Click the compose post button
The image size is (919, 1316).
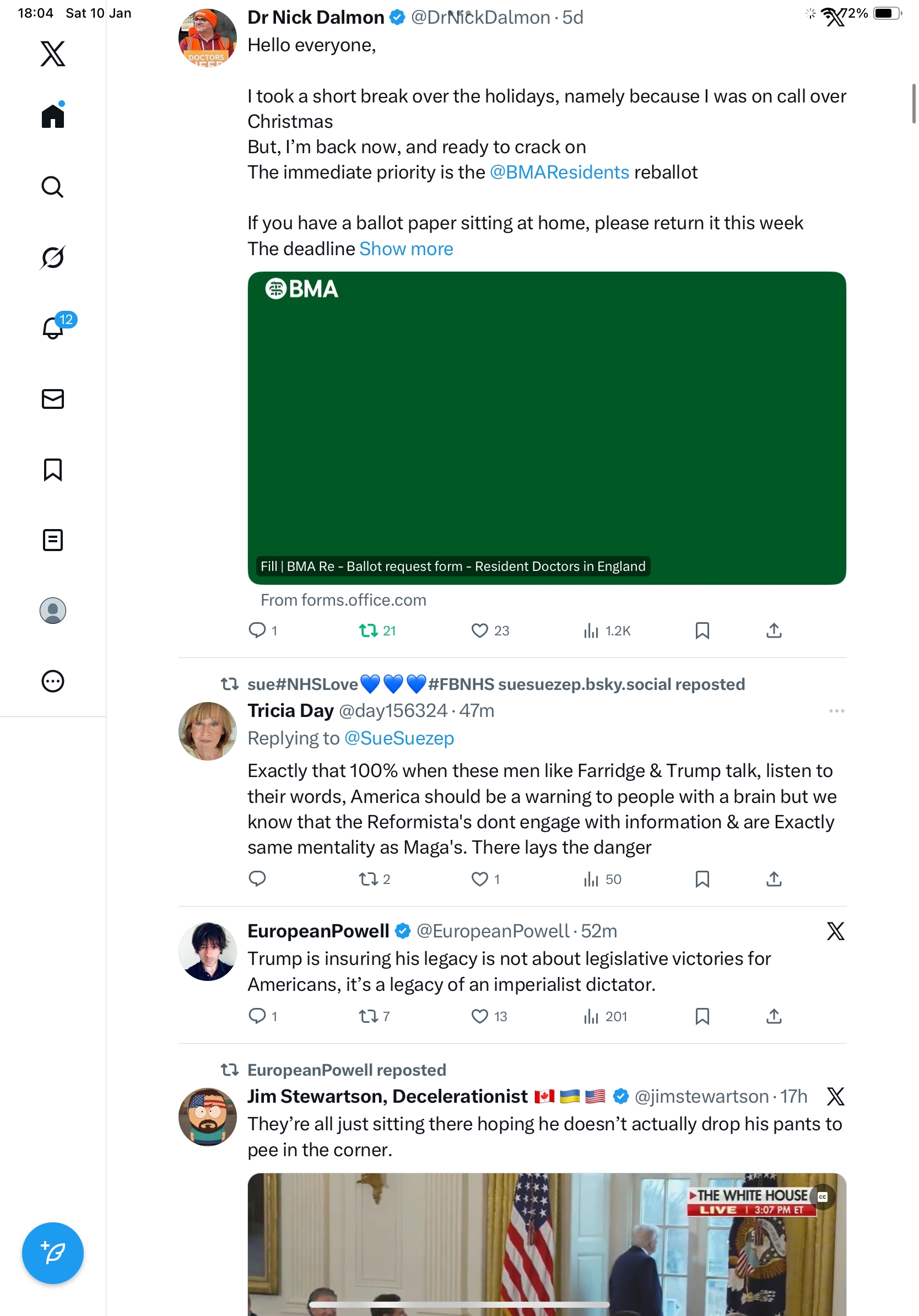53,1253
